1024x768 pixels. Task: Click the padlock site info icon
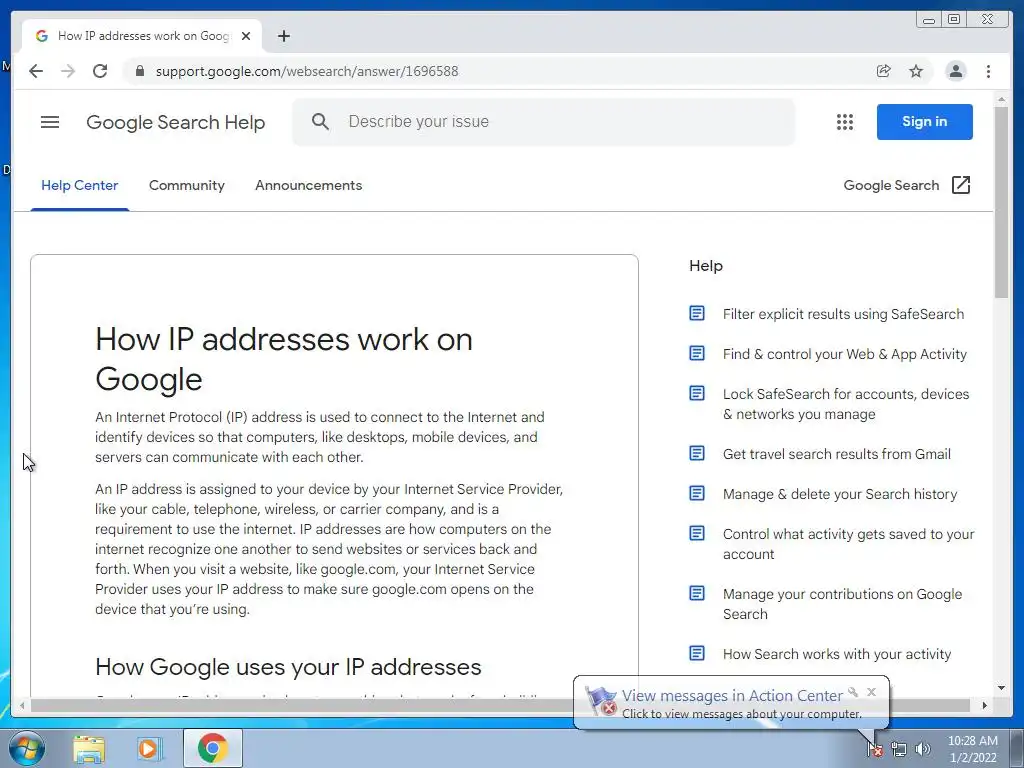139,71
